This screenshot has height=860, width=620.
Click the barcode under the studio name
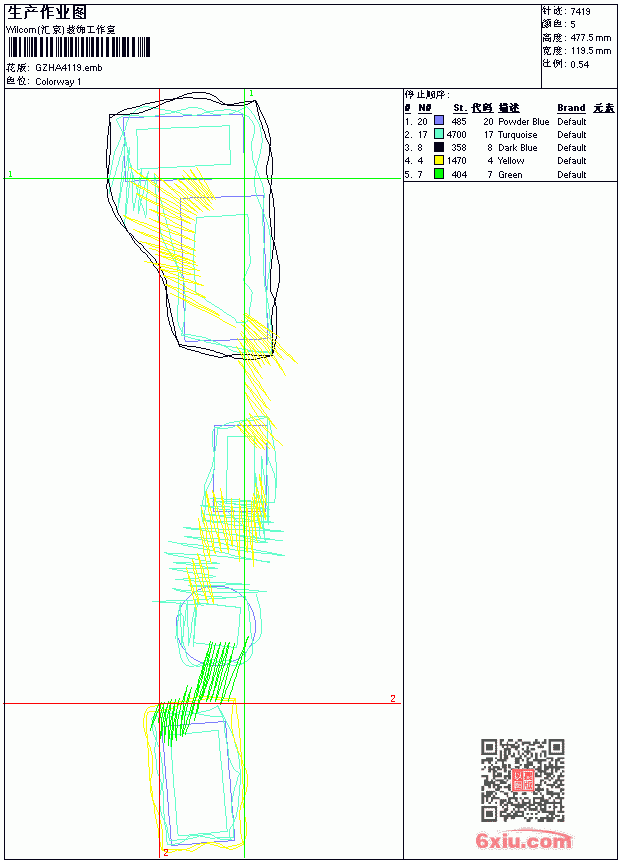pyautogui.click(x=79, y=47)
